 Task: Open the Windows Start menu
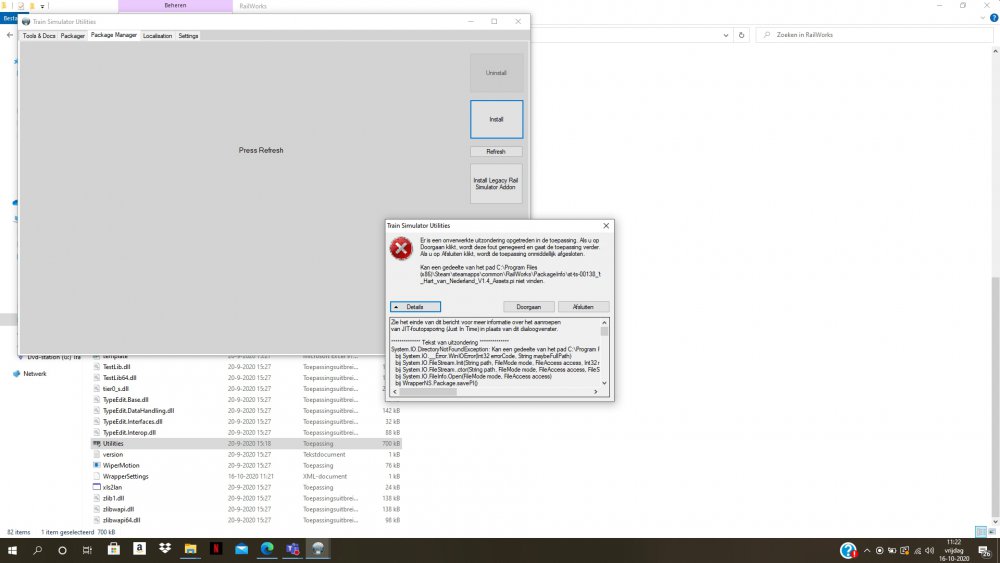point(12,550)
